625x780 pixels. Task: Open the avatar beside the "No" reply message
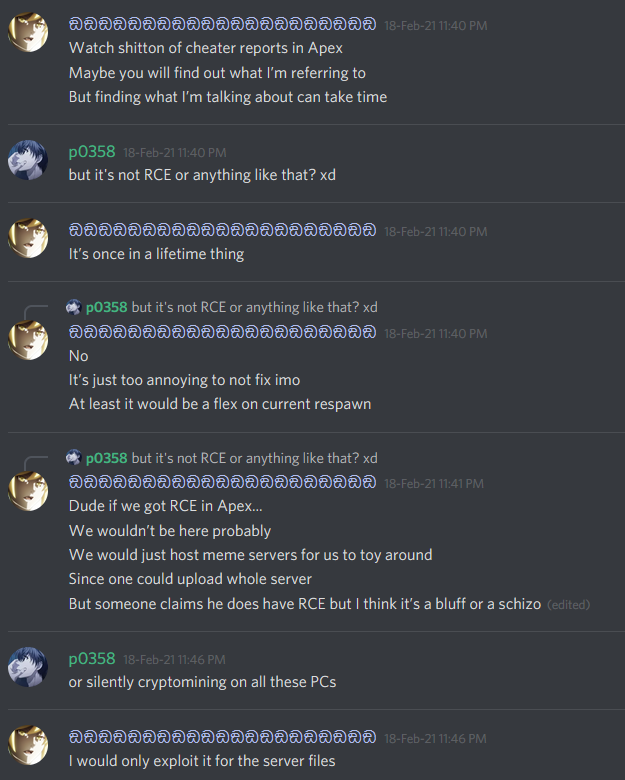pyautogui.click(x=28, y=340)
